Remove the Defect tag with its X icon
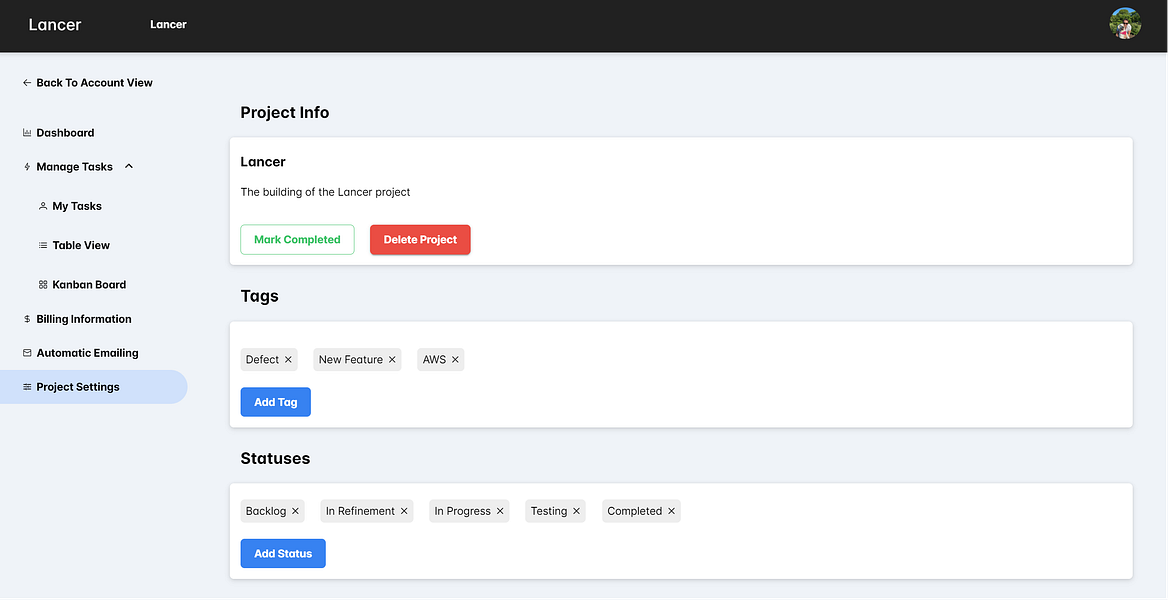Screen dimensions: 1168x600 288,360
